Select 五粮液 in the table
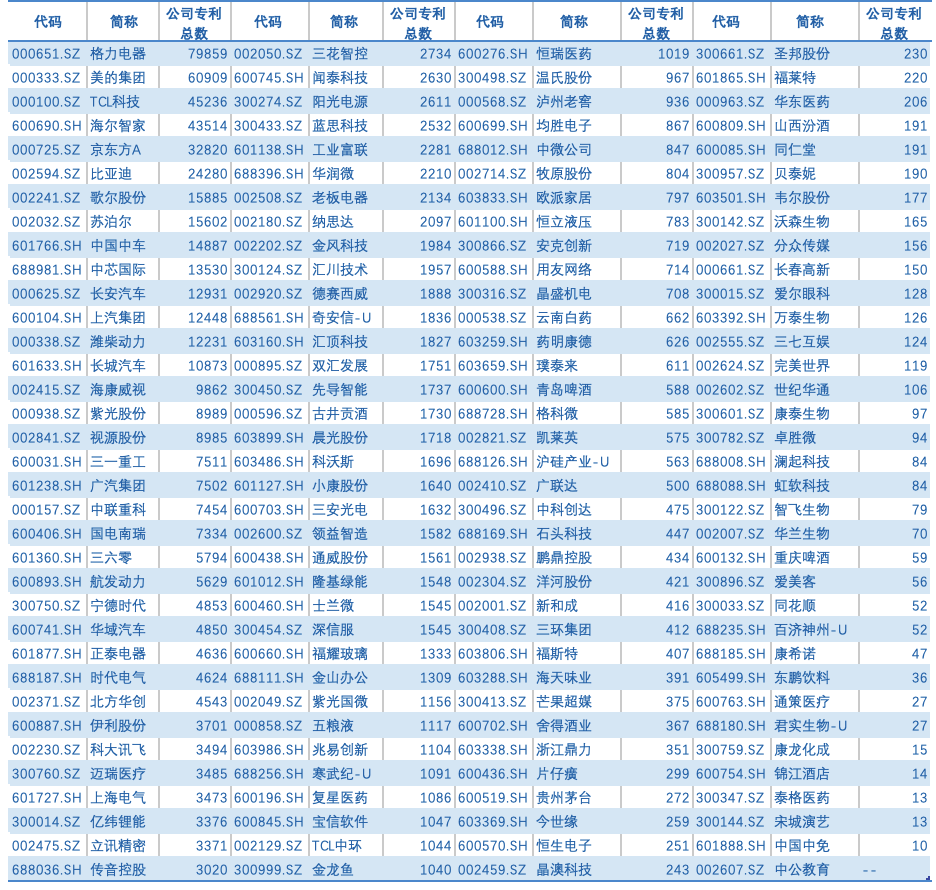Viewport: 936px width, 890px height. point(333,726)
